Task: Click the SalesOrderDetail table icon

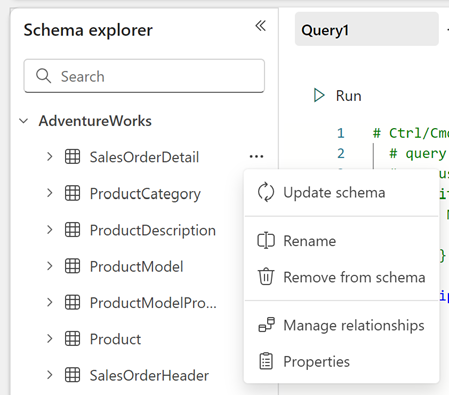Action: [72, 157]
